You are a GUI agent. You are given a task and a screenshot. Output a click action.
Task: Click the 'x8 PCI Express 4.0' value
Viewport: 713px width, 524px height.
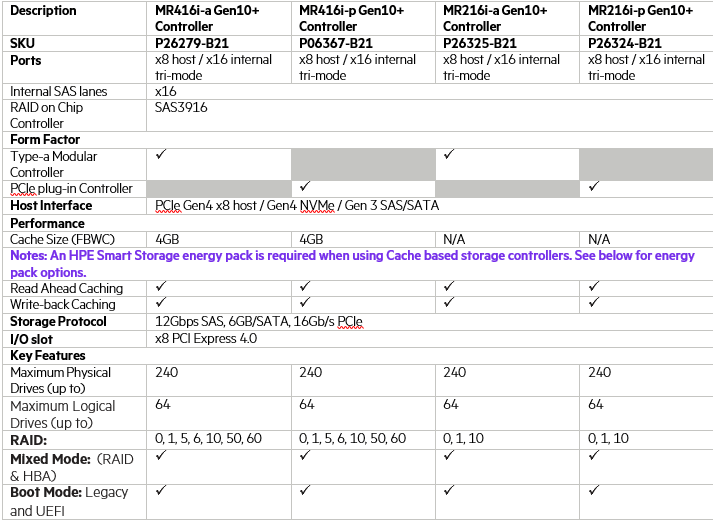(x=206, y=338)
